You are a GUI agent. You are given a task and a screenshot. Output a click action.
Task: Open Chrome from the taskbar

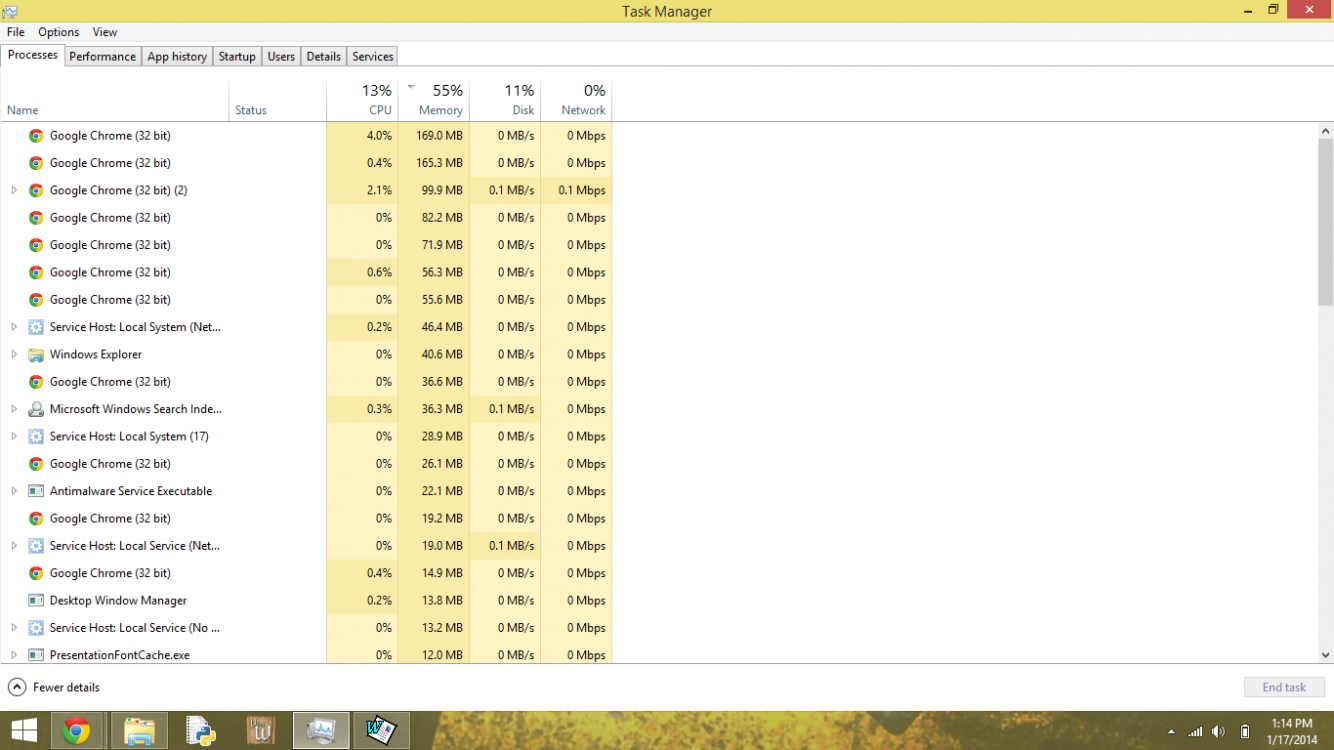coord(77,731)
